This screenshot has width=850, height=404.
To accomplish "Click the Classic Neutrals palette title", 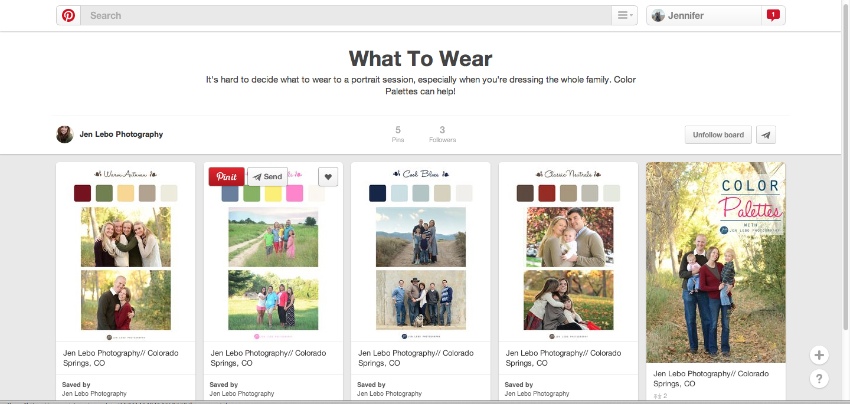I will click(x=568, y=174).
